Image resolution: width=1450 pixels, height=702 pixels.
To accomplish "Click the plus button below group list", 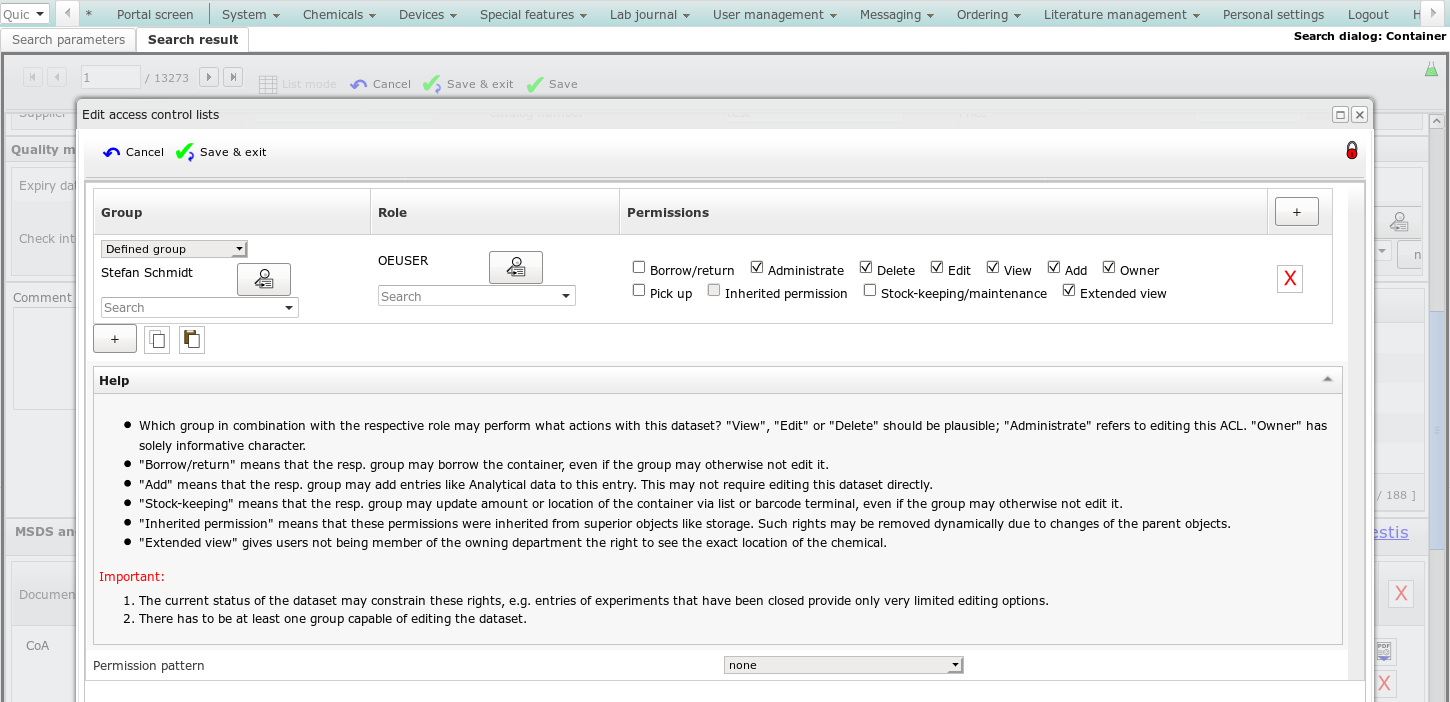I will coord(115,340).
